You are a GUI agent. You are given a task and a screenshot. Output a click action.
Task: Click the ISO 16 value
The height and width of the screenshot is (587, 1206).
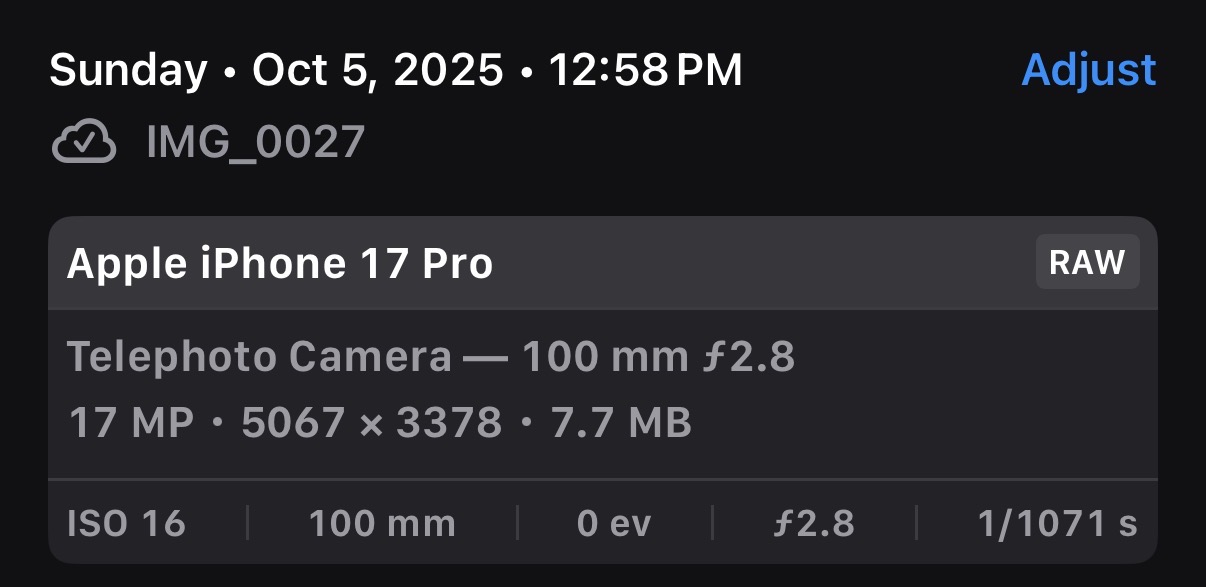(x=126, y=523)
